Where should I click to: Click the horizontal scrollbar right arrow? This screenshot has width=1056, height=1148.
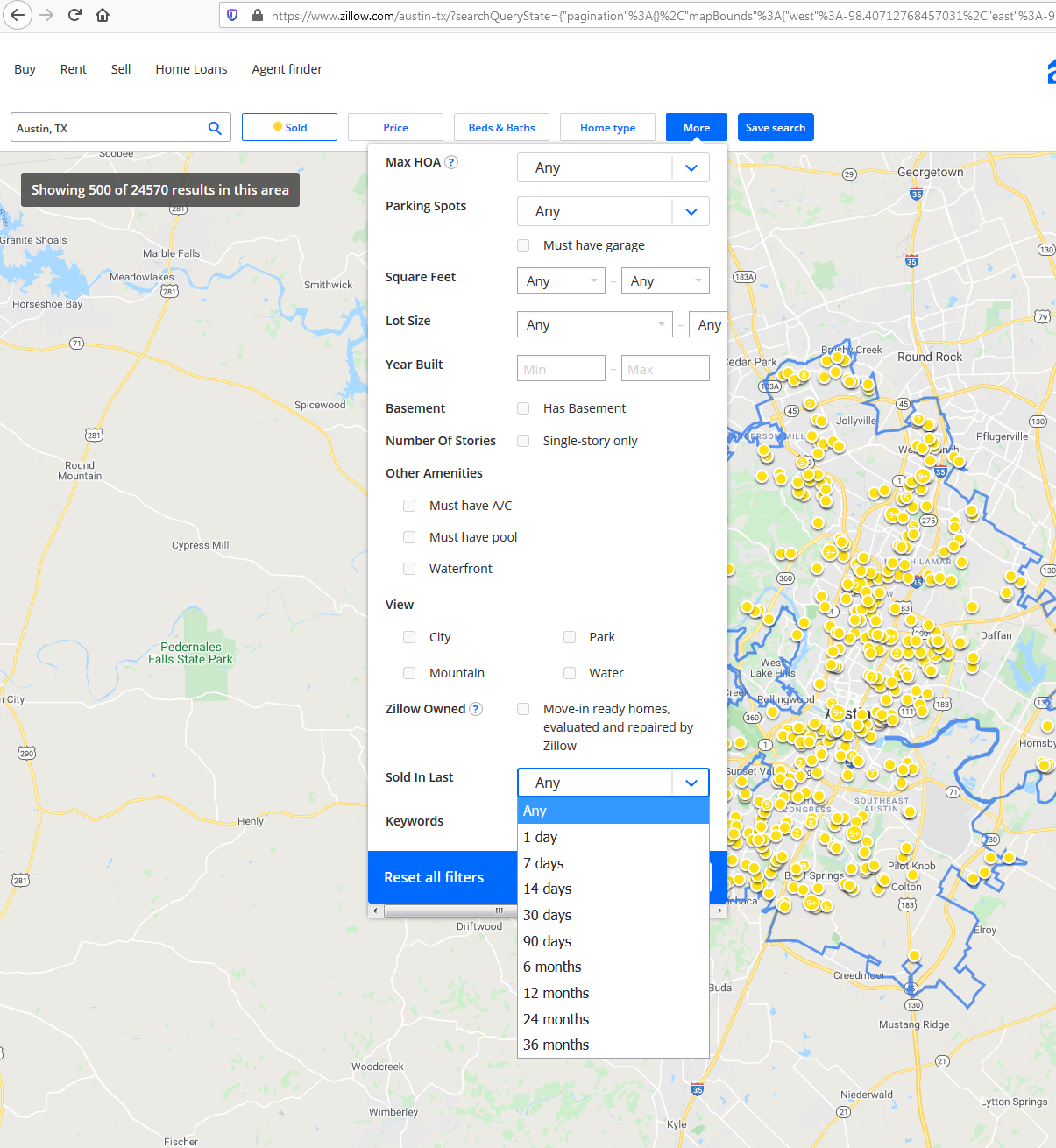click(x=720, y=911)
